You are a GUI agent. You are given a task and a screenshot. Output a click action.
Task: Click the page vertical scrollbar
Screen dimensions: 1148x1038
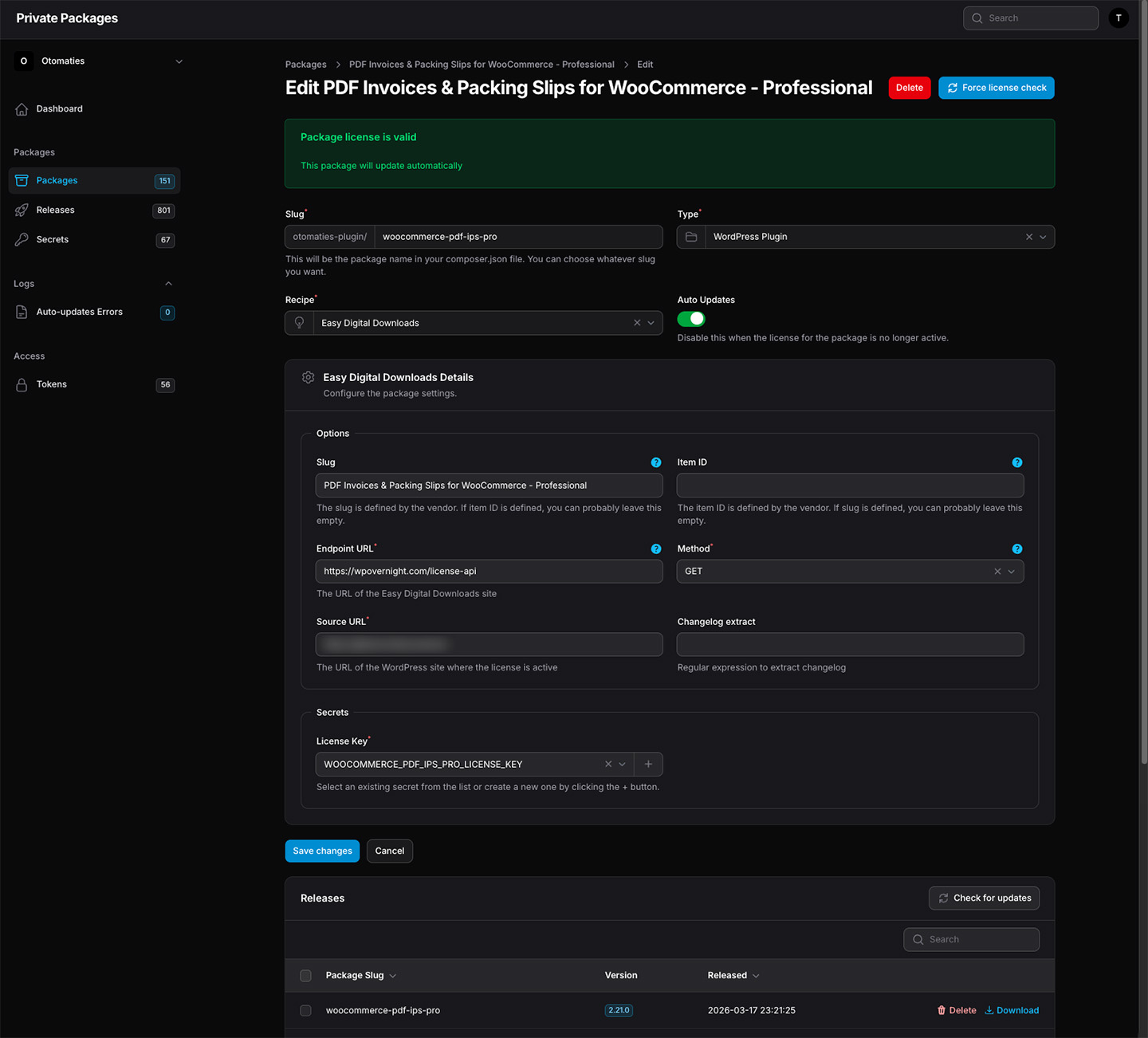coord(1143,383)
